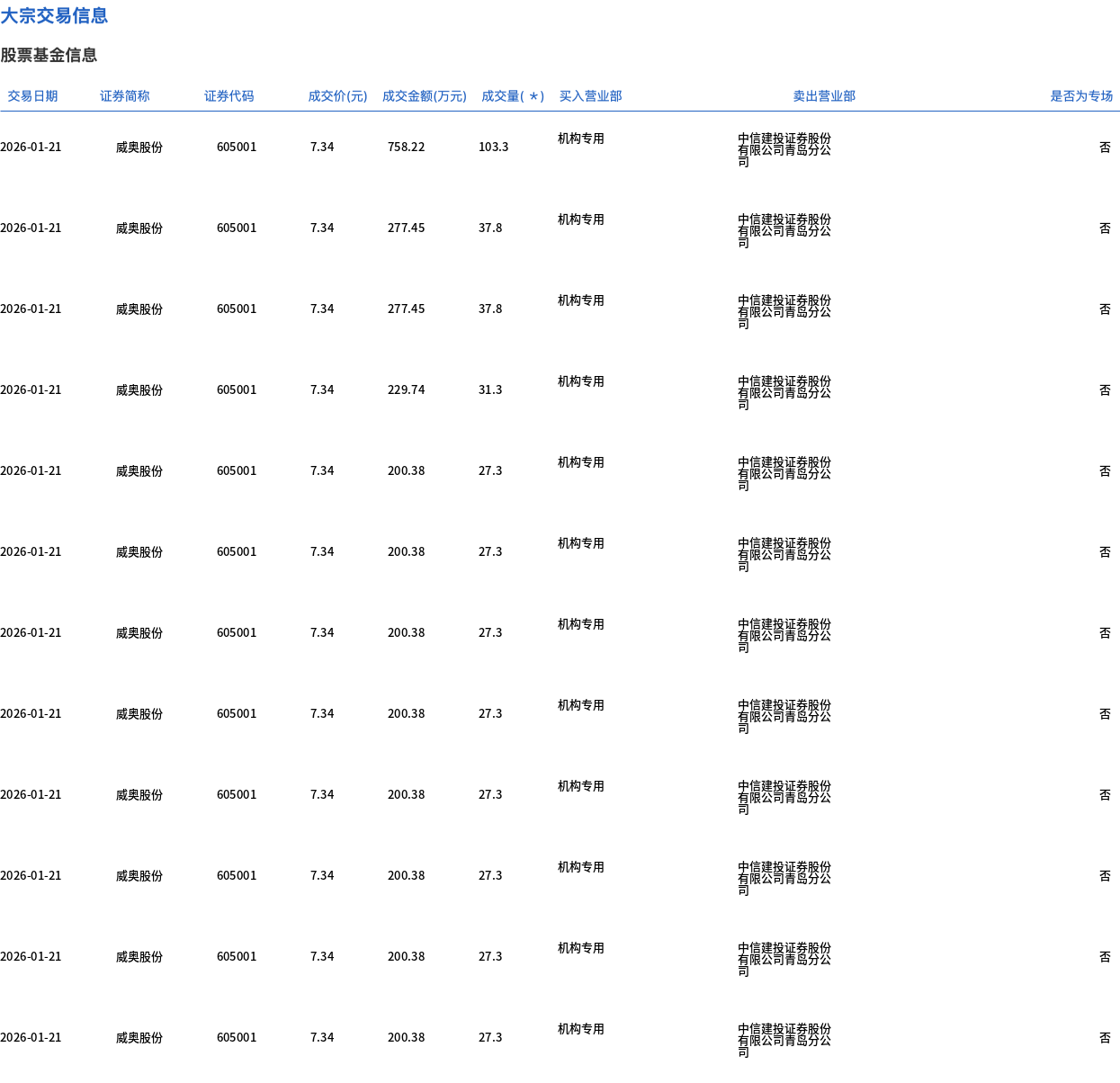Image resolution: width=1120 pixels, height=1083 pixels.
Task: Select the 229.74 amount cell
Action: tap(406, 390)
